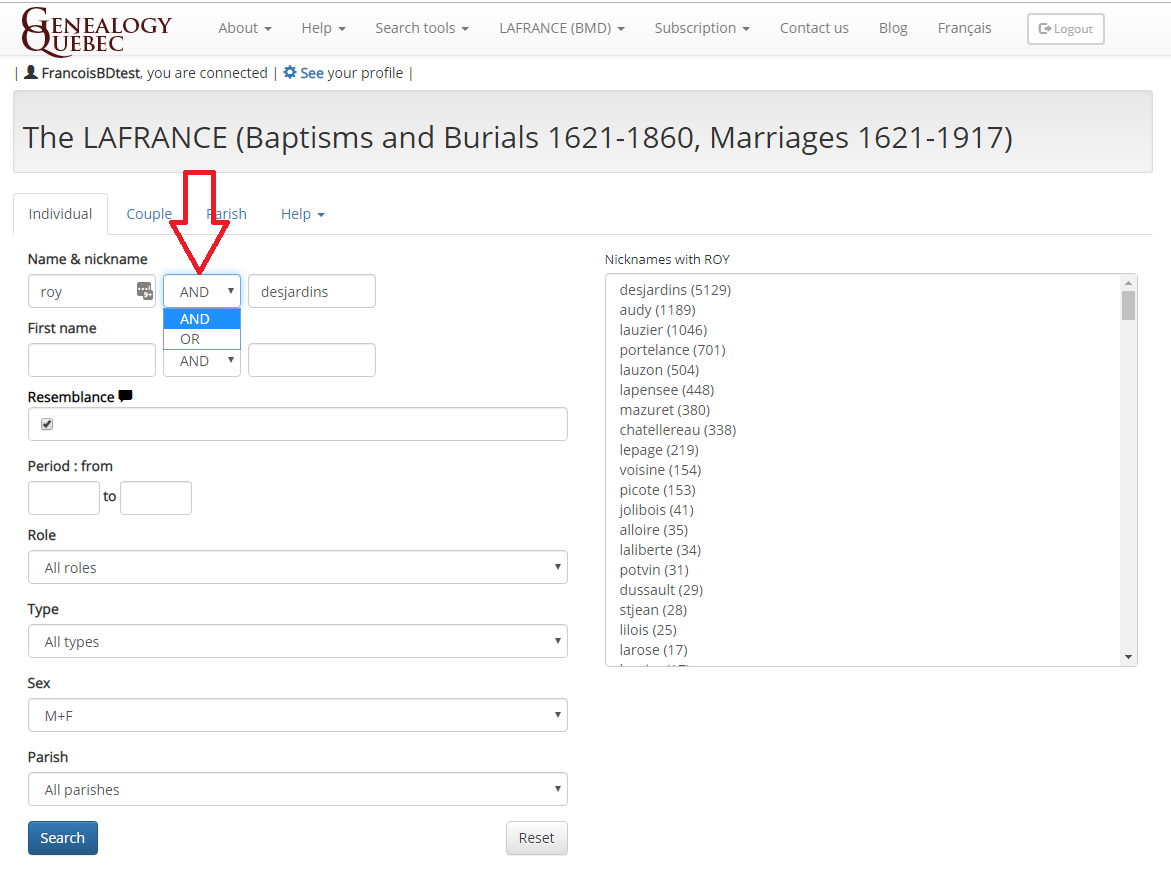Select nickname stjean (28)
Screen dimensions: 1171x887
[653, 610]
